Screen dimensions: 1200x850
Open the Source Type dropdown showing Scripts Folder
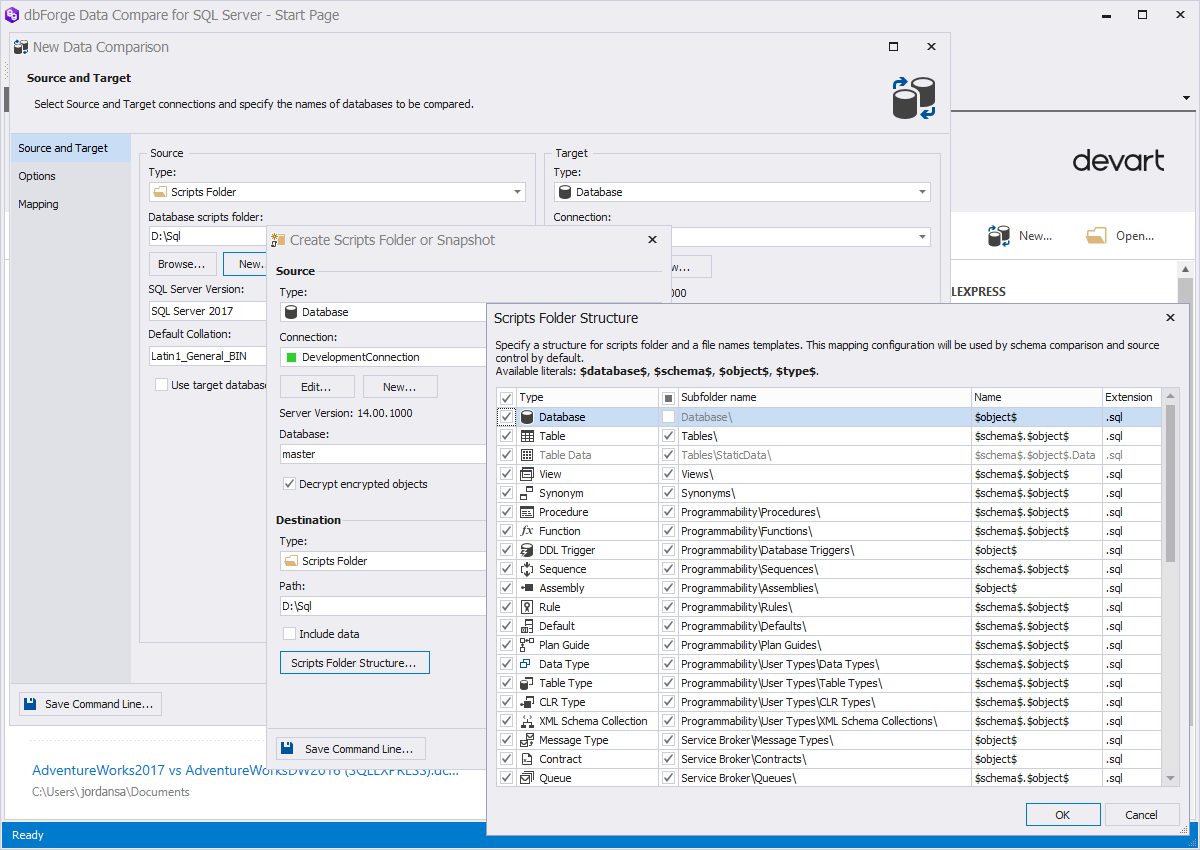pos(517,191)
